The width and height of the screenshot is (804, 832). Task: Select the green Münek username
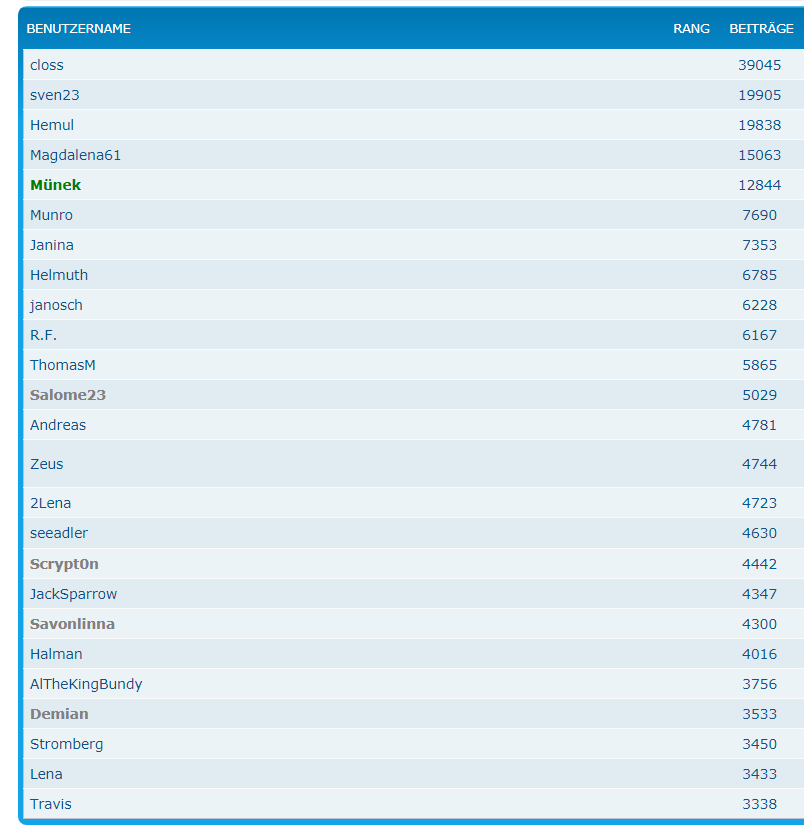[56, 185]
